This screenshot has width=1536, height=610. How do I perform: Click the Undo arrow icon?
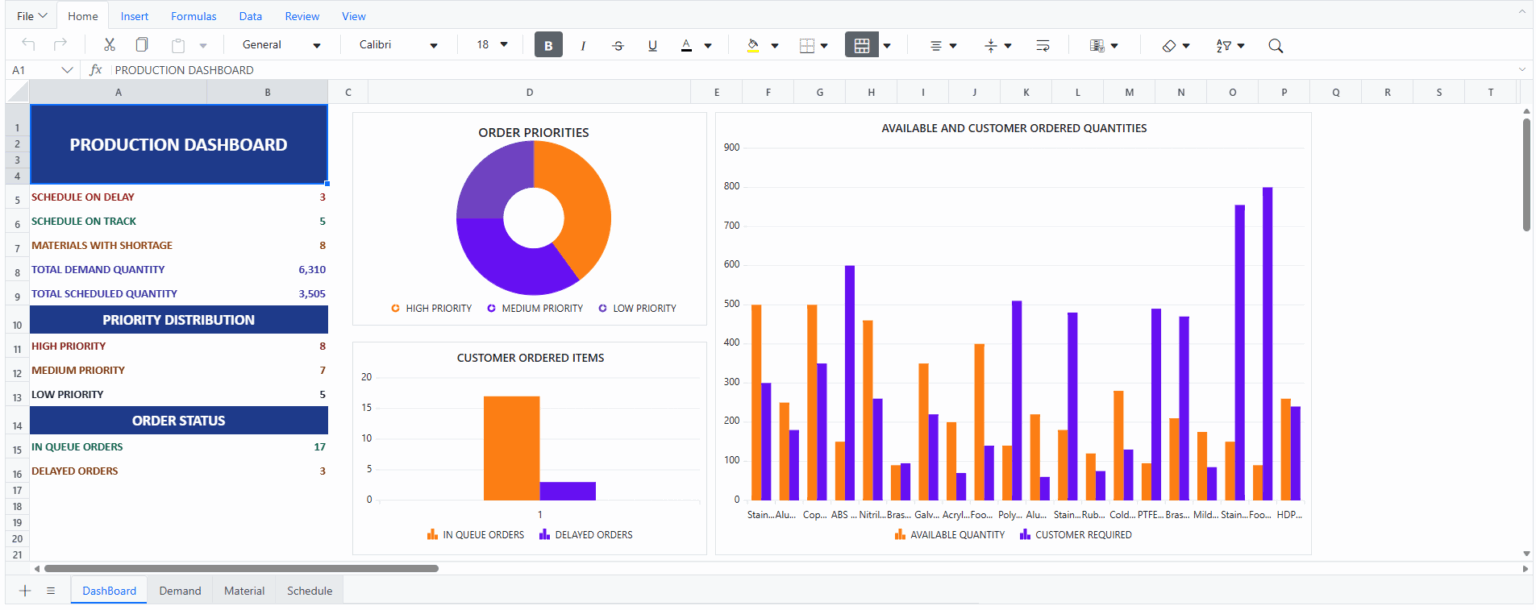tap(28, 45)
